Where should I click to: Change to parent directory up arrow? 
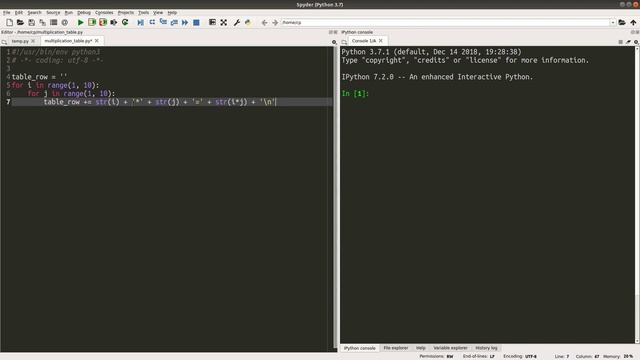(633, 22)
